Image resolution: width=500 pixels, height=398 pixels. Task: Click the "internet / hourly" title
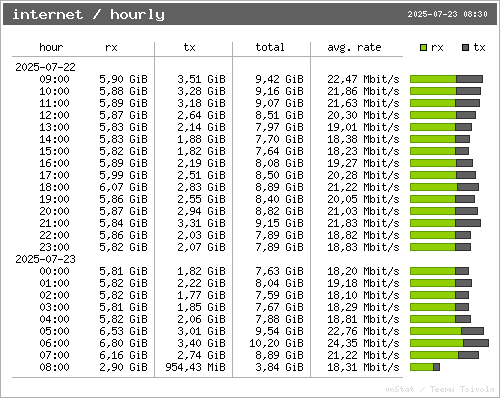89,15
